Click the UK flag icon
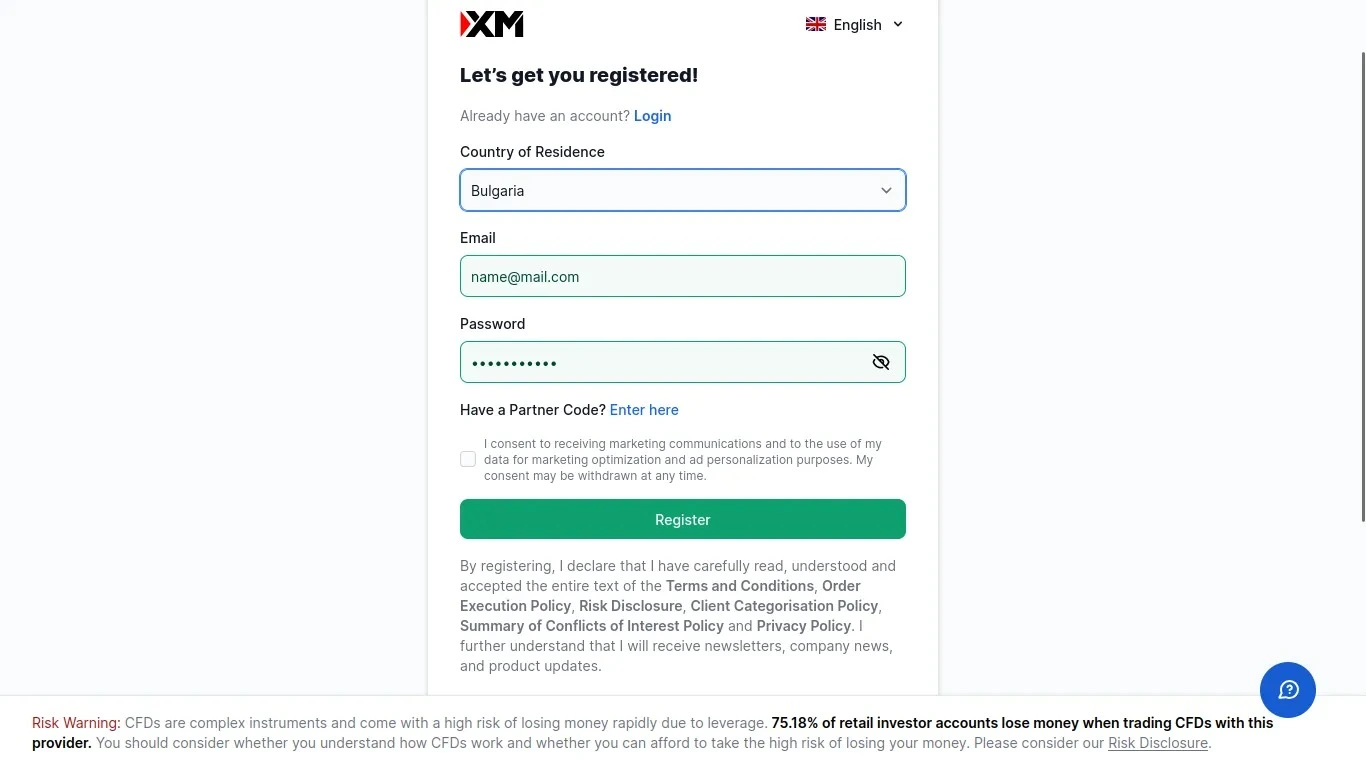Image resolution: width=1366 pixels, height=768 pixels. [x=815, y=24]
